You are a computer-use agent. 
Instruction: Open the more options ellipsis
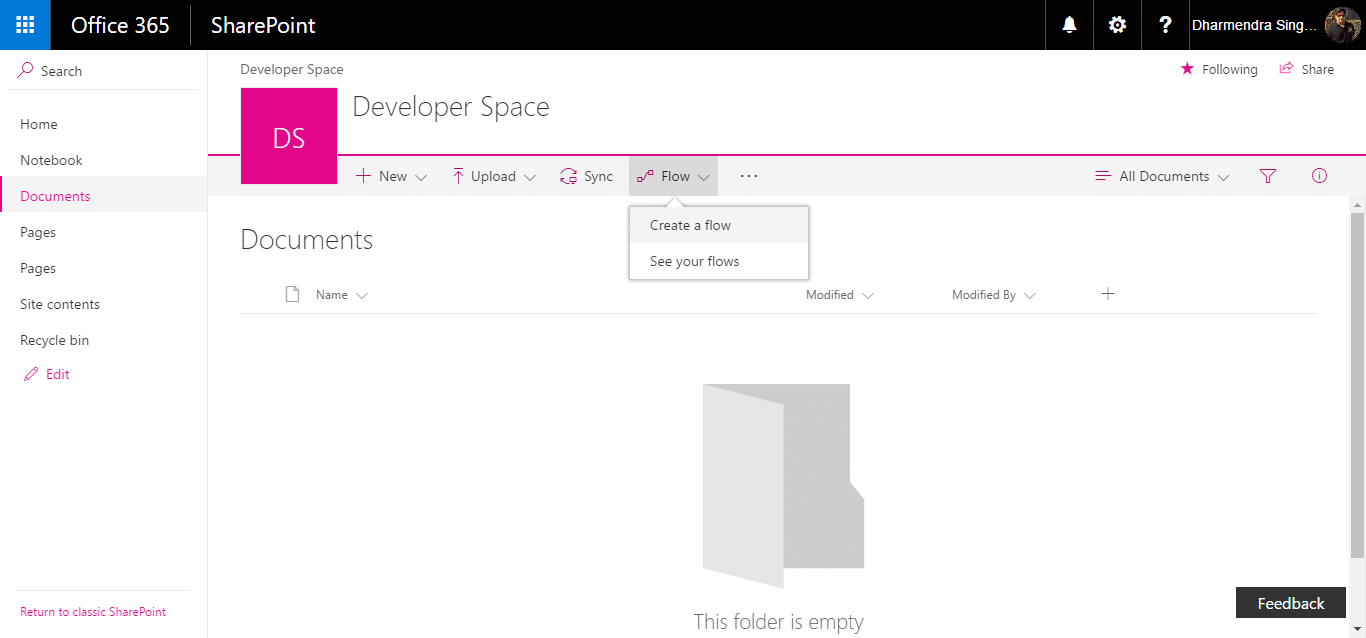click(749, 176)
